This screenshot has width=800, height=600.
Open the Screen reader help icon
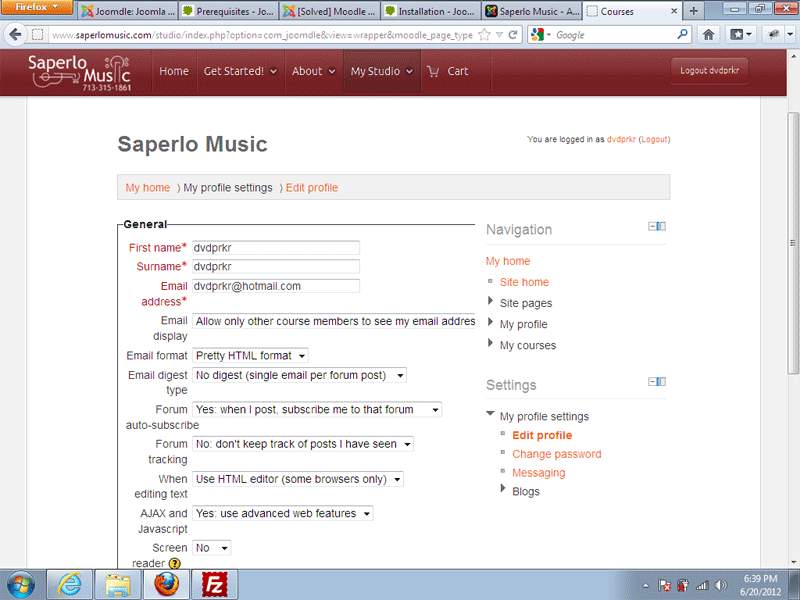point(174,564)
